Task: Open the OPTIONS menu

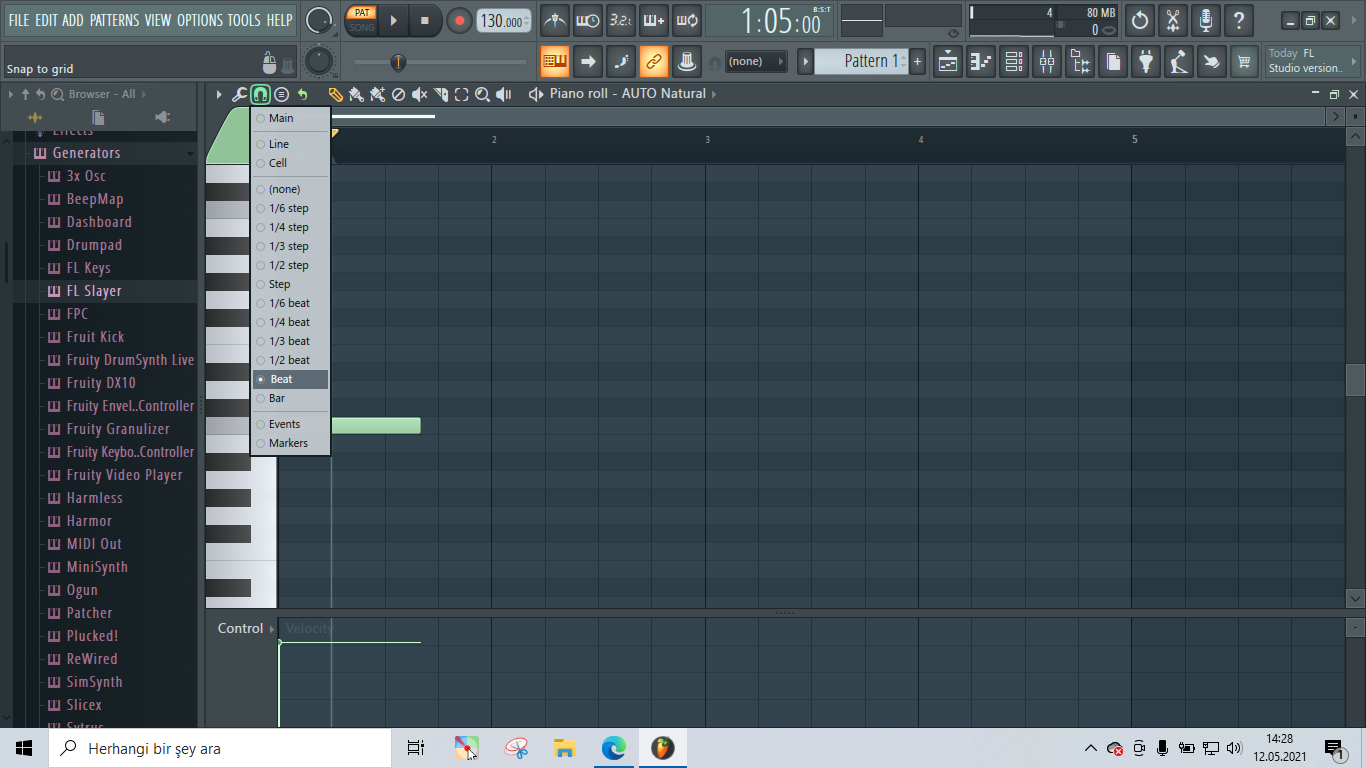Action: (200, 20)
